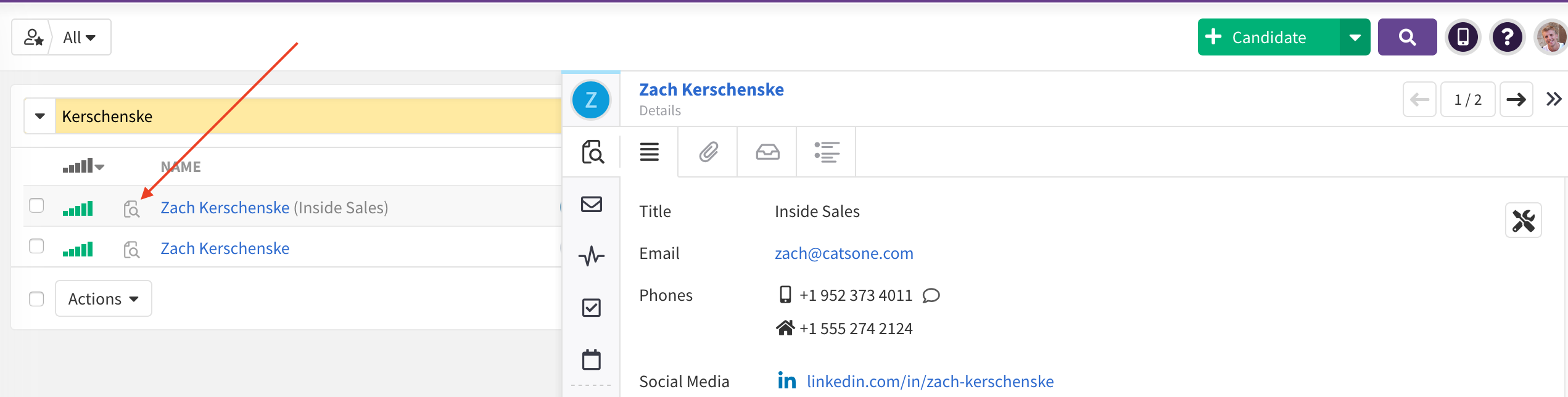Toggle the select-all checkbox beside Actions
The height and width of the screenshot is (397, 1568).
click(x=37, y=299)
